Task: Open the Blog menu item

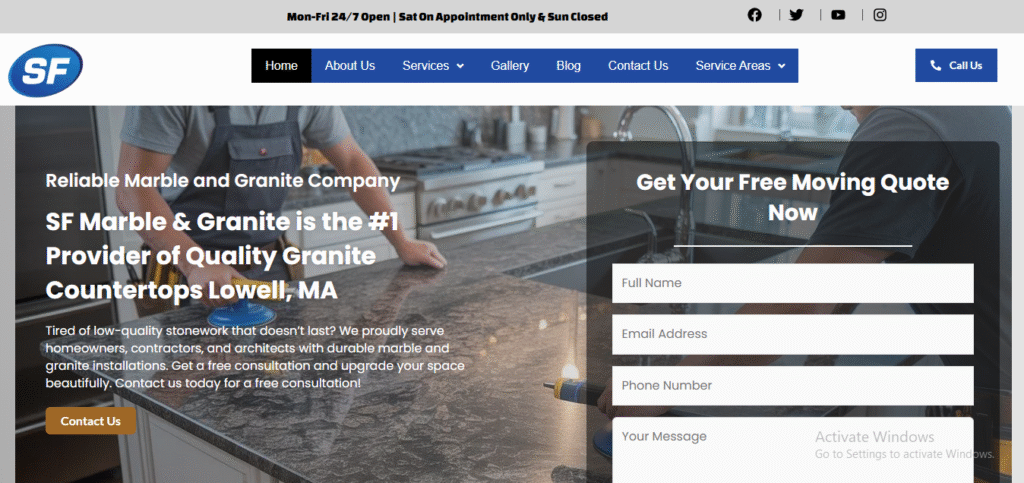Action: pos(568,66)
